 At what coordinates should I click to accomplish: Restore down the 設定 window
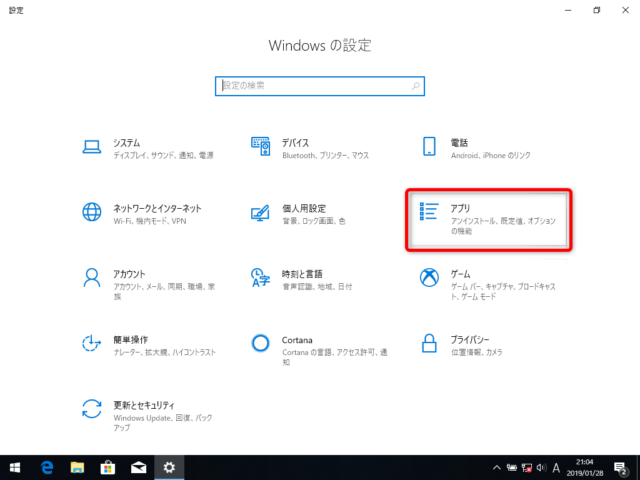(x=597, y=10)
